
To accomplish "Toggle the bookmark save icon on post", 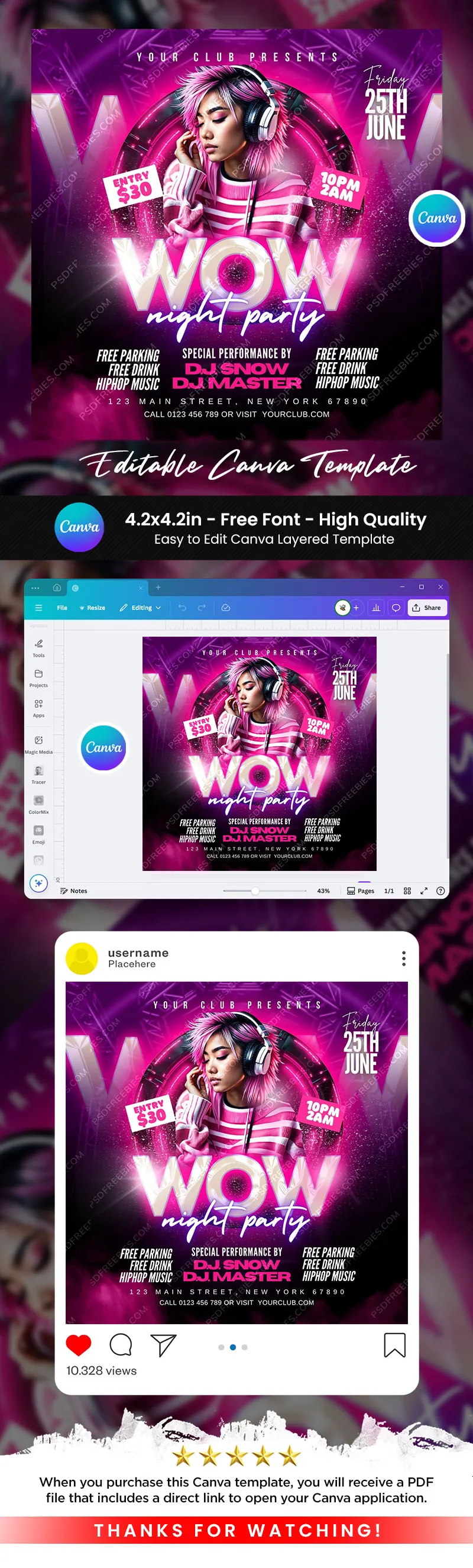I will point(394,1344).
